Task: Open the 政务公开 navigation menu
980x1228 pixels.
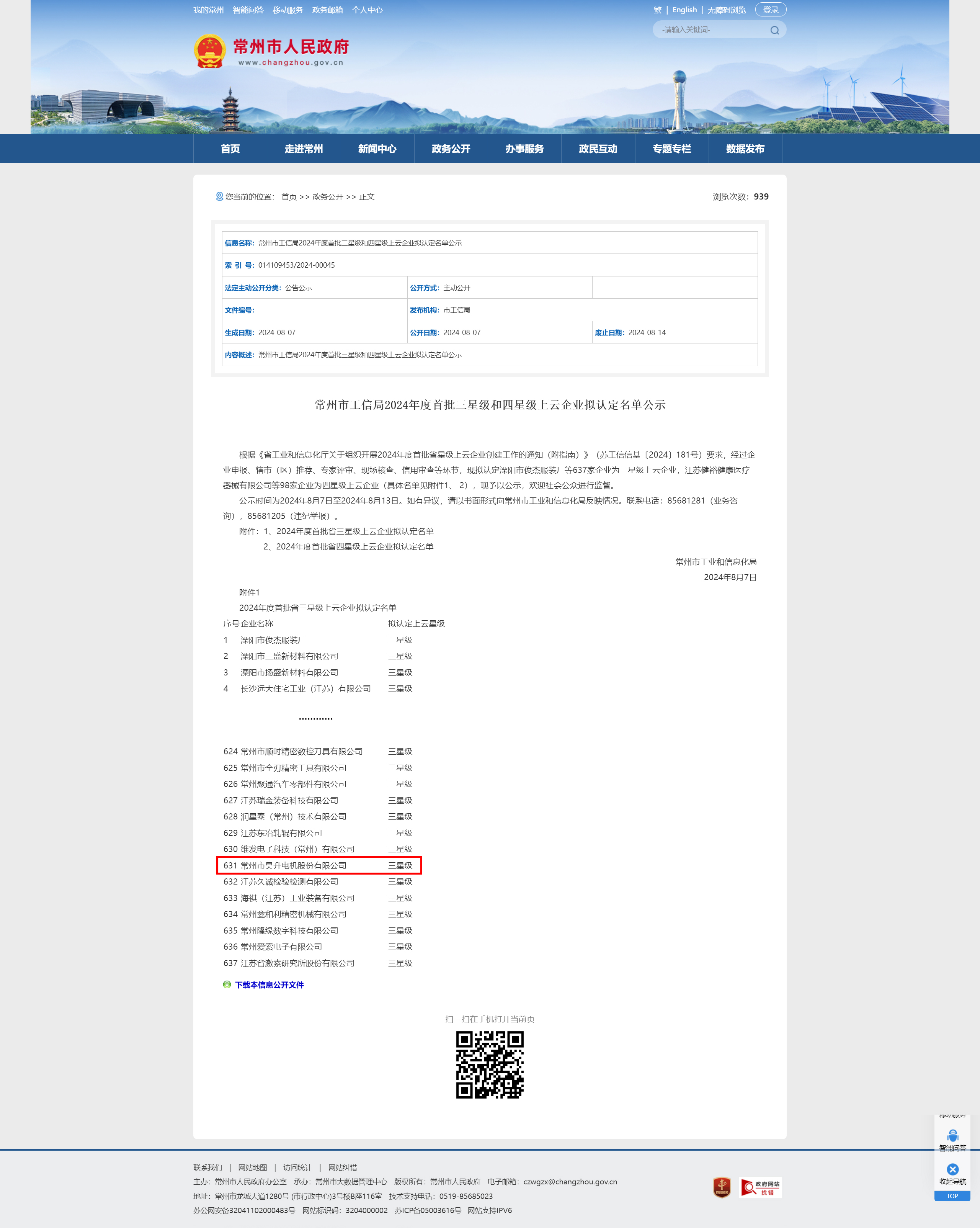Action: 451,149
